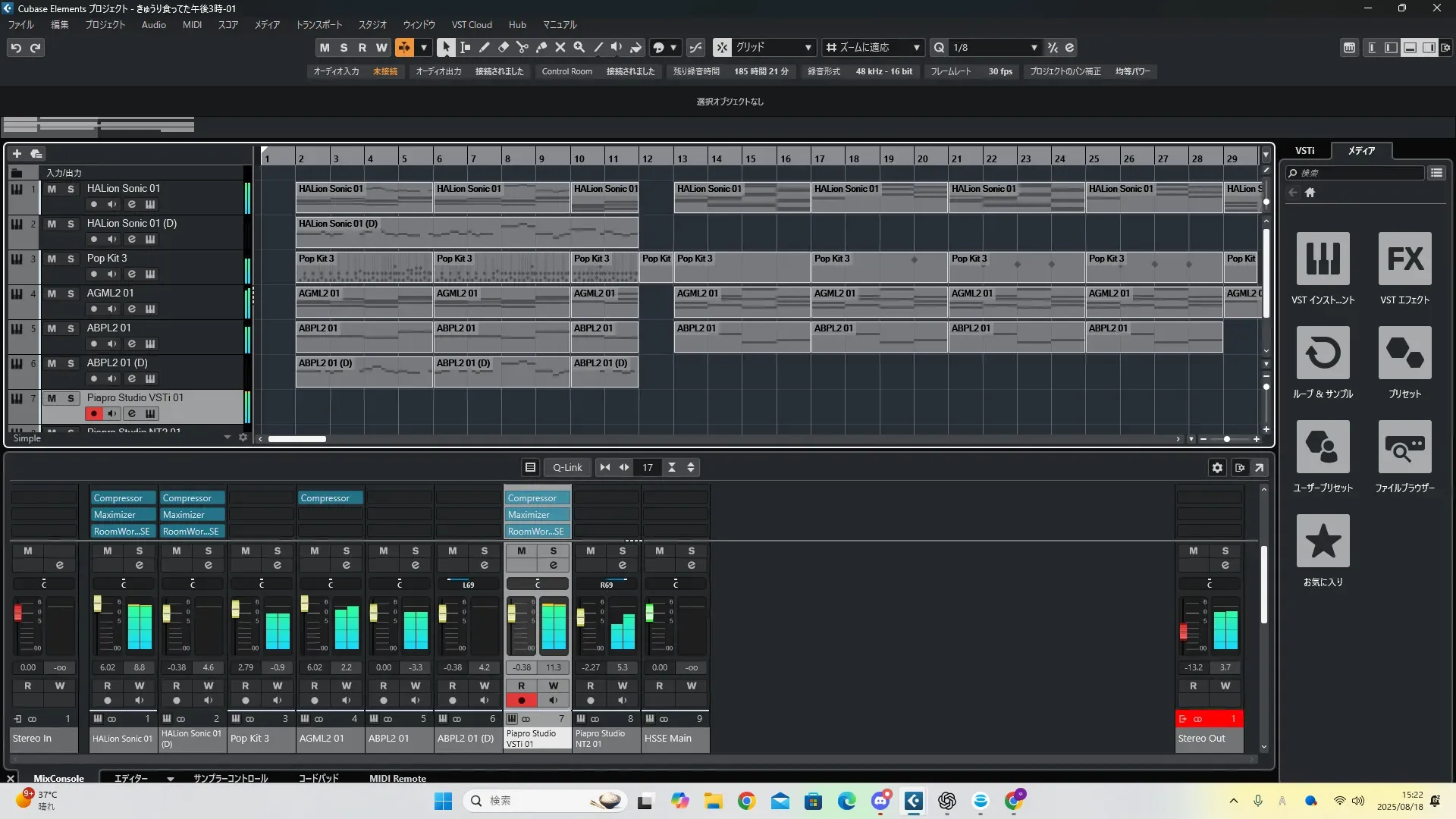This screenshot has width=1456, height=819.
Task: Open Compressor insert on HALion Sonic 01 channel
Action: coord(123,498)
